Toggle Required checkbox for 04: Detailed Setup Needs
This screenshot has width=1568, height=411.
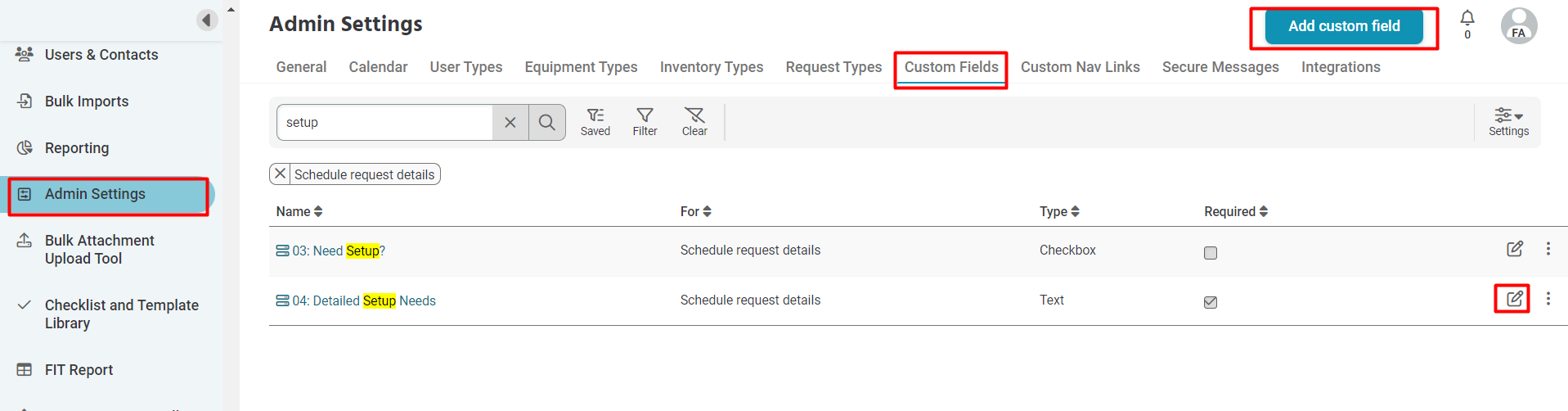1211,302
